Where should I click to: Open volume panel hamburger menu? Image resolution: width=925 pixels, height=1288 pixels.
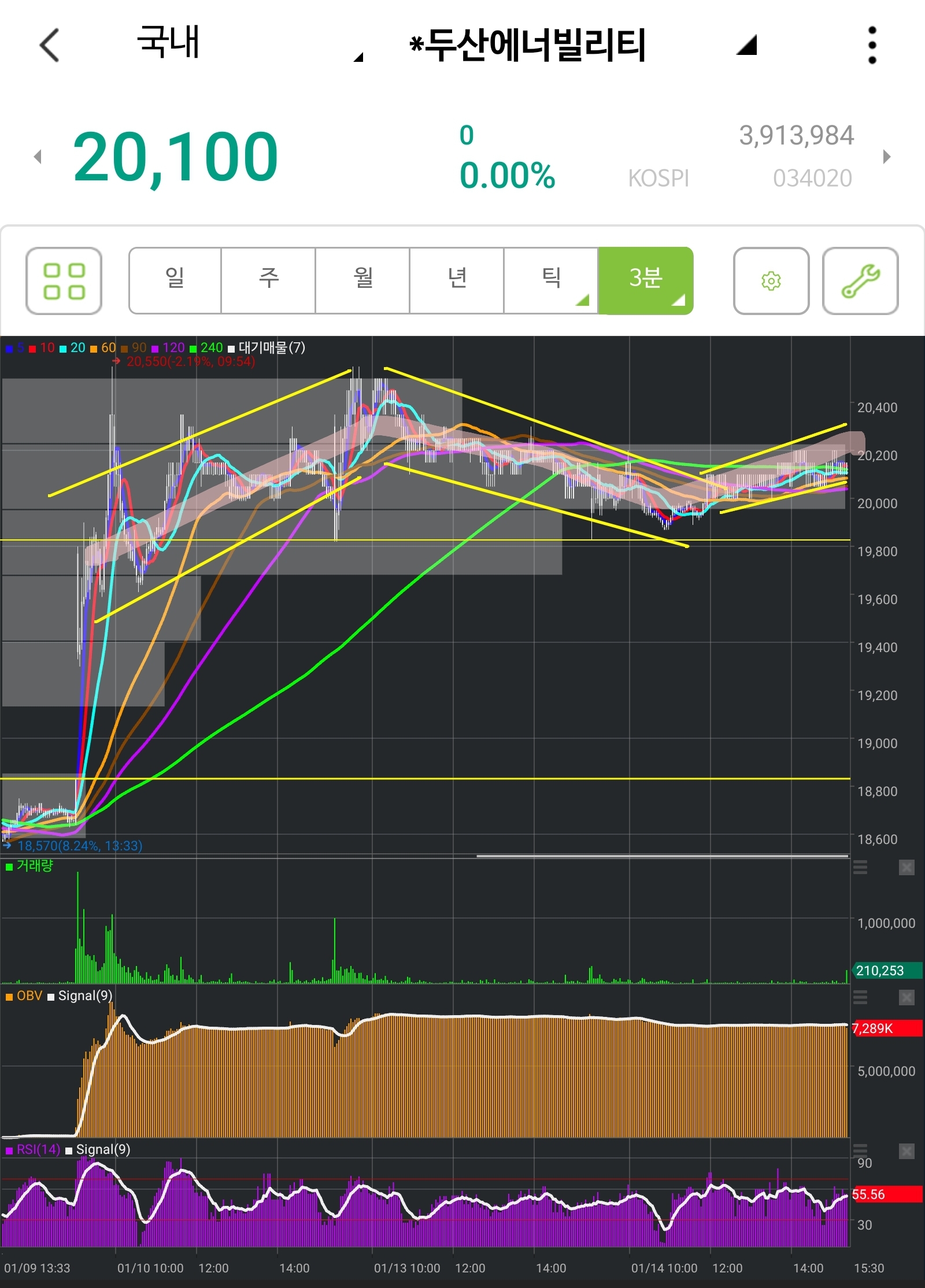tap(860, 867)
